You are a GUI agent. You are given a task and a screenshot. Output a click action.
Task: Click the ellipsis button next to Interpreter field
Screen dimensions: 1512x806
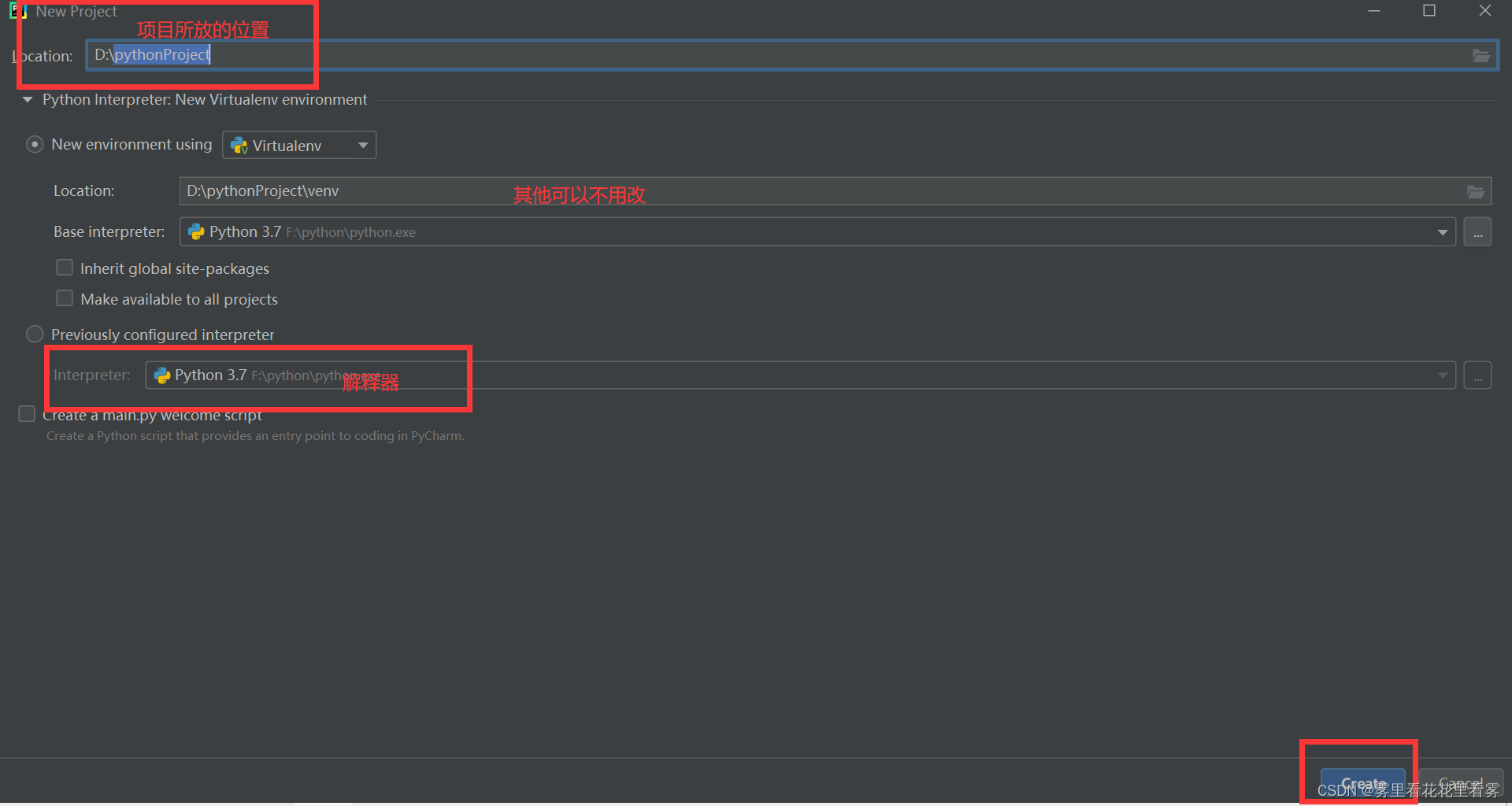tap(1478, 375)
